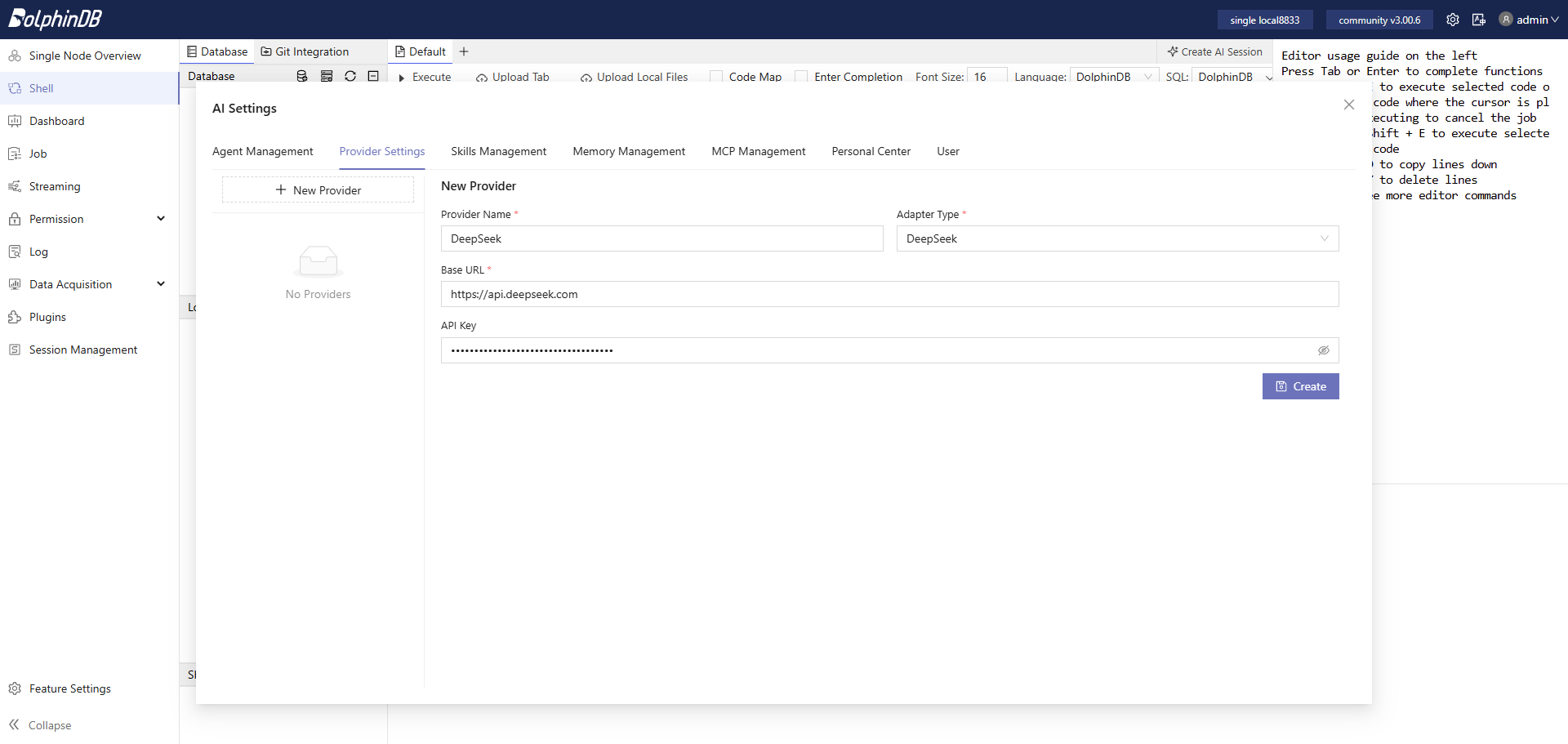Viewport: 1568px width, 744px height.
Task: Click the community v3.00.6 version badge
Action: 1379,20
